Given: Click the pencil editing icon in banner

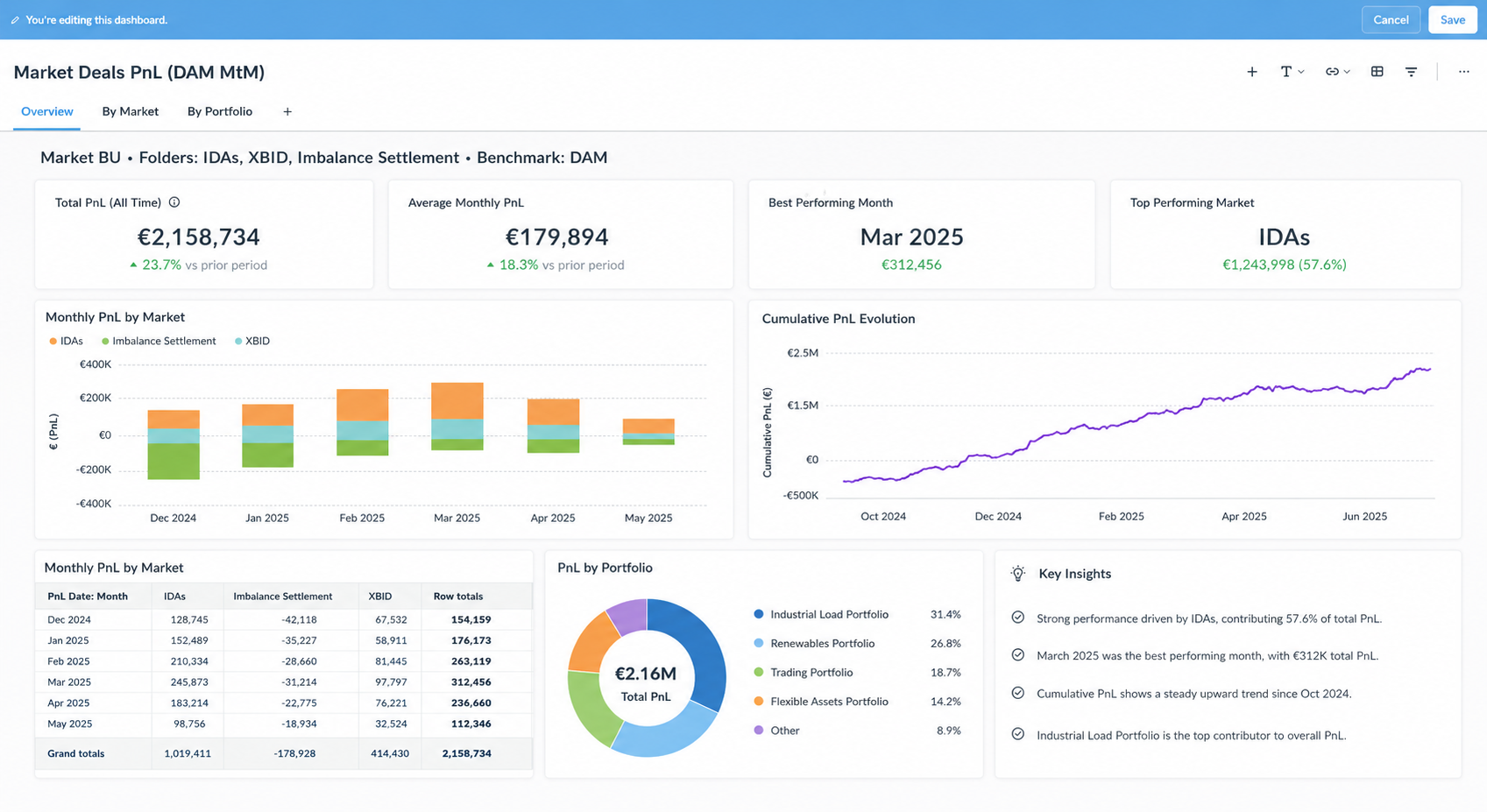Looking at the screenshot, I should tap(15, 20).
